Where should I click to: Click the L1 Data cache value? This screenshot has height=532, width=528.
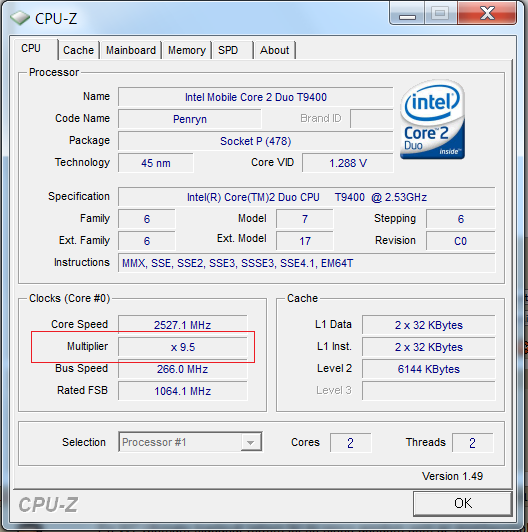pyautogui.click(x=429, y=325)
